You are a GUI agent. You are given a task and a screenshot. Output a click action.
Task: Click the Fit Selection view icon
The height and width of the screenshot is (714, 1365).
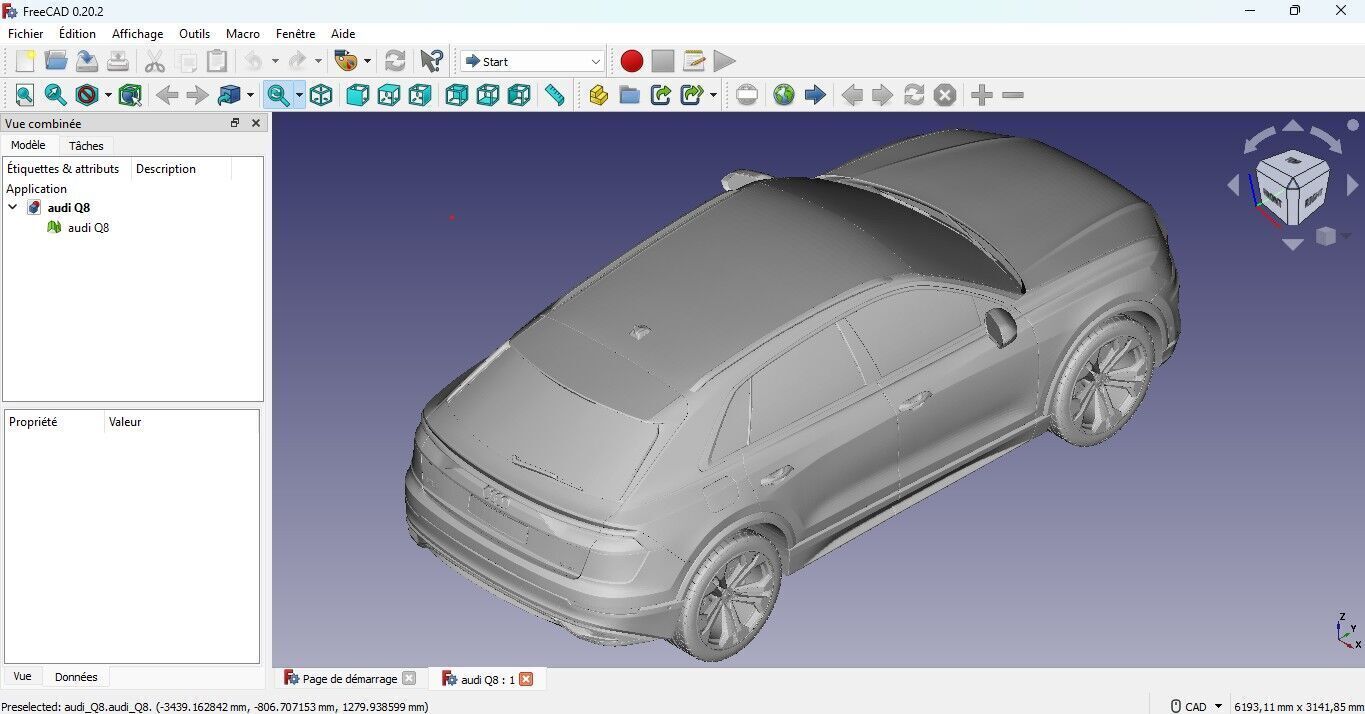pyautogui.click(x=56, y=95)
